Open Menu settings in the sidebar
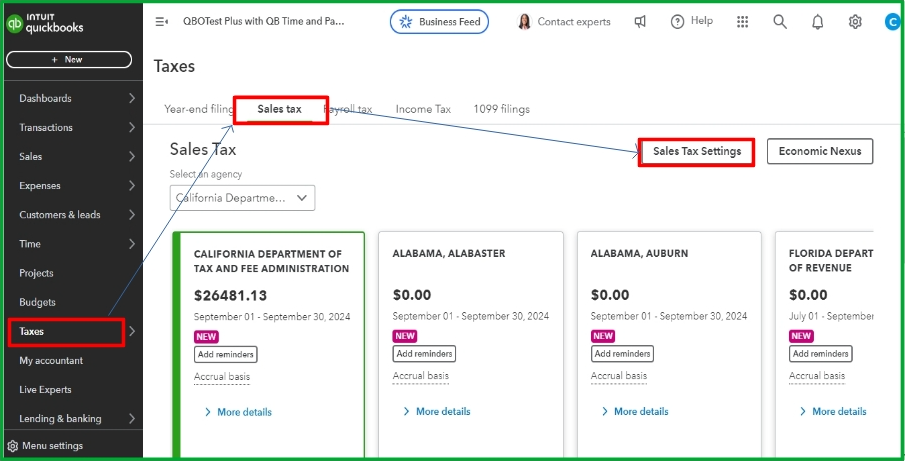The width and height of the screenshot is (905, 461). point(45,446)
